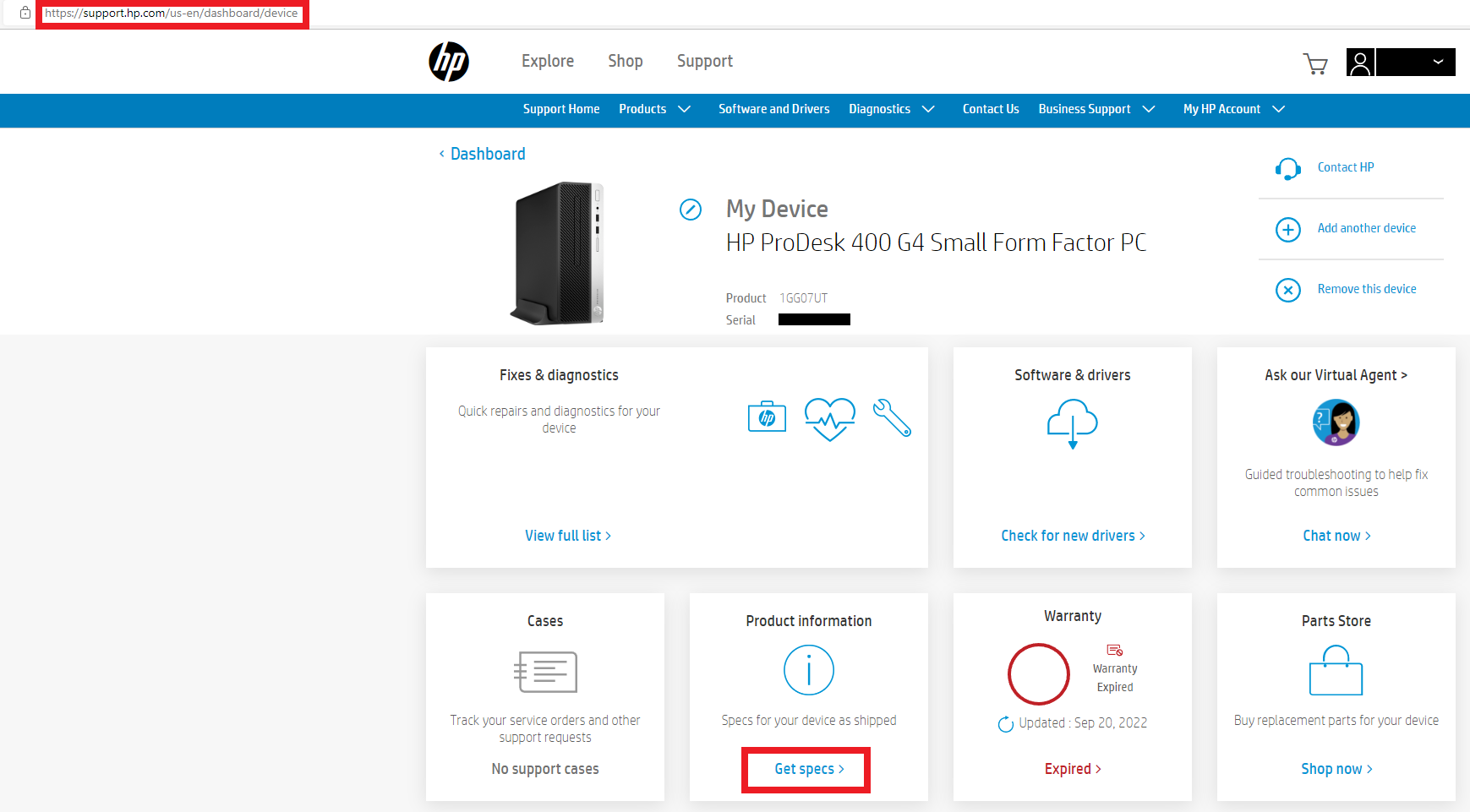Click the HP logo
The image size is (1470, 812).
(x=449, y=62)
